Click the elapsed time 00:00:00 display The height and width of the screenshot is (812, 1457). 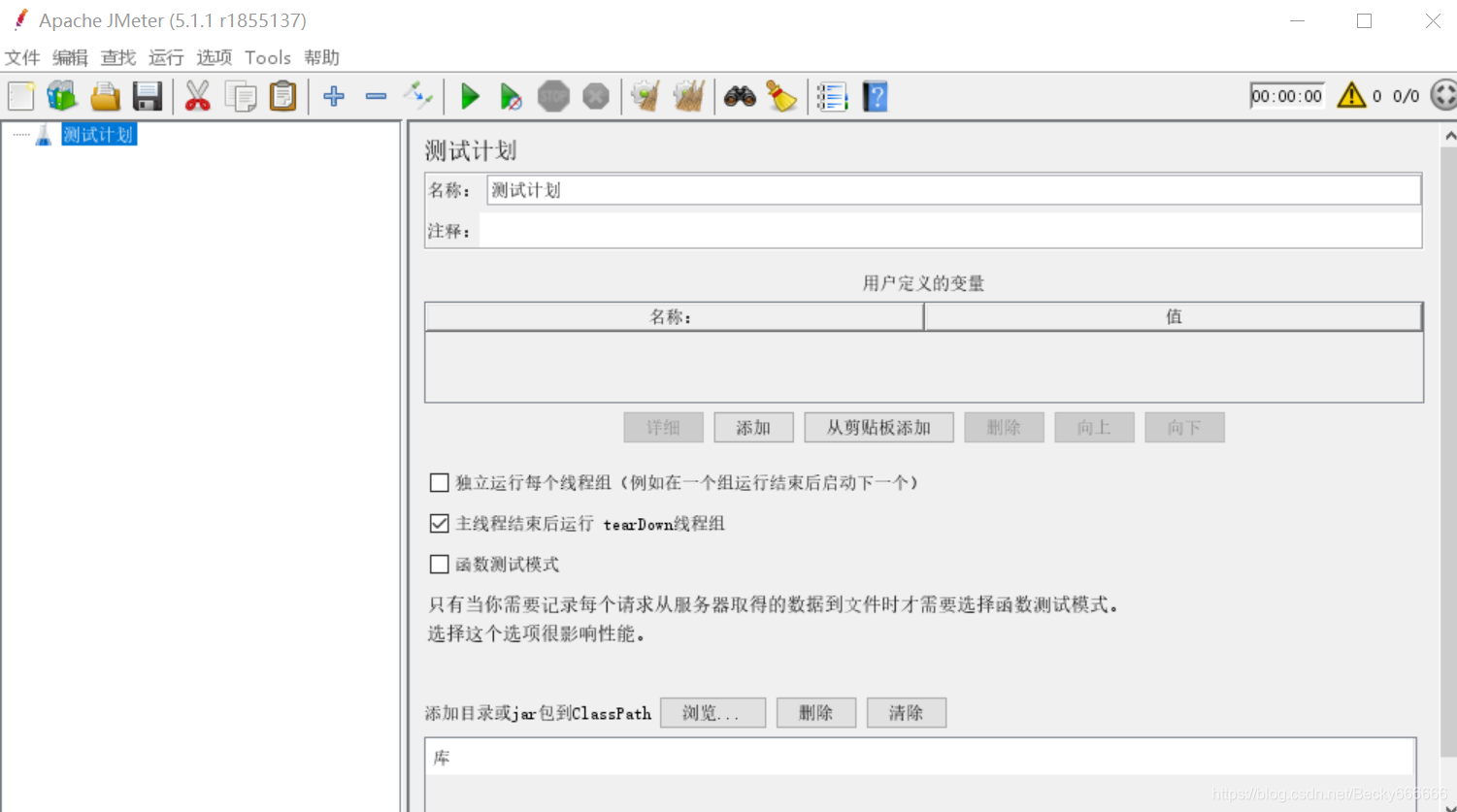click(x=1287, y=95)
